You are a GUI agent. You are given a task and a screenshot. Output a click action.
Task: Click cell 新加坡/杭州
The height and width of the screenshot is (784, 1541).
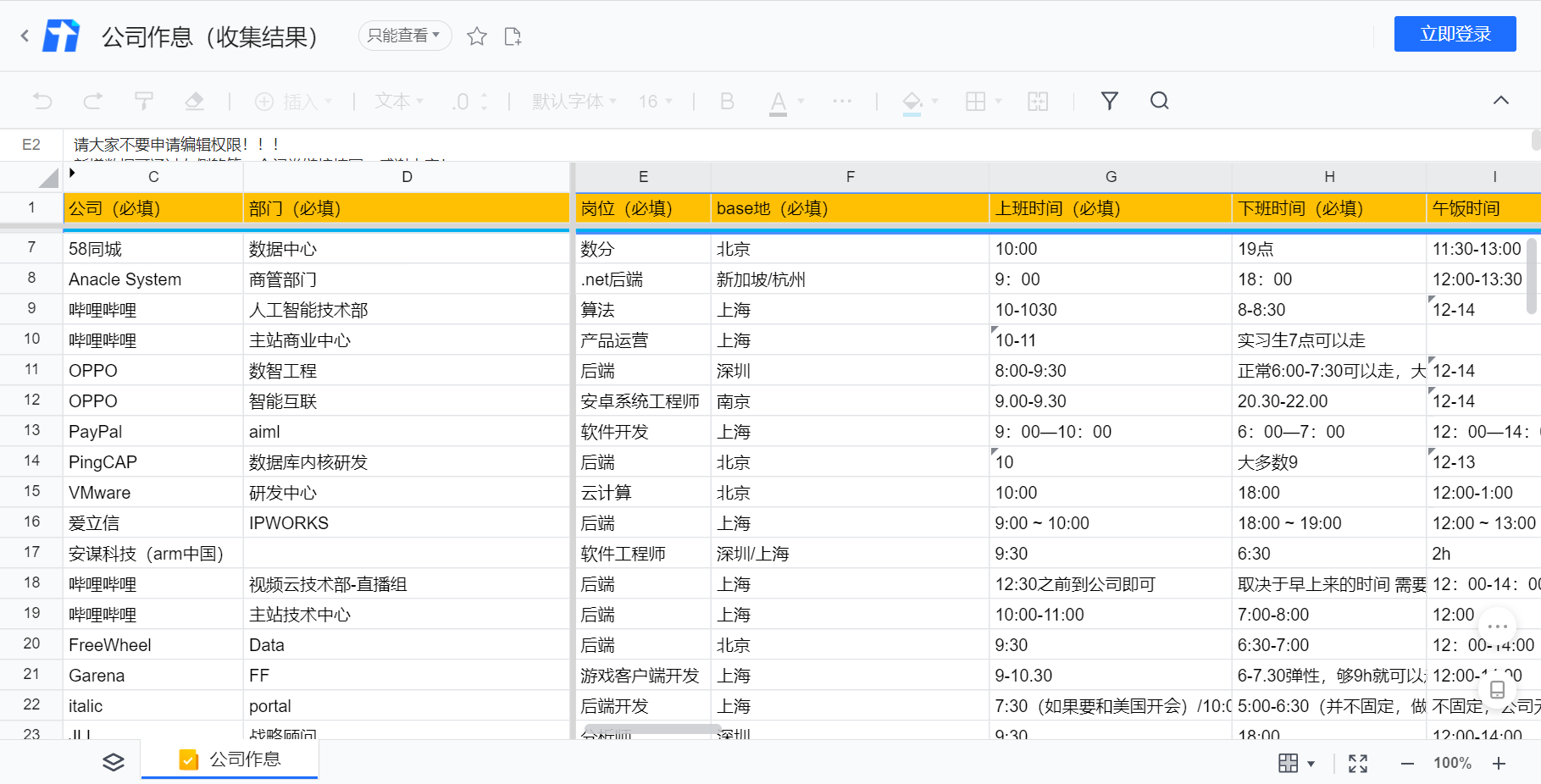coord(851,279)
